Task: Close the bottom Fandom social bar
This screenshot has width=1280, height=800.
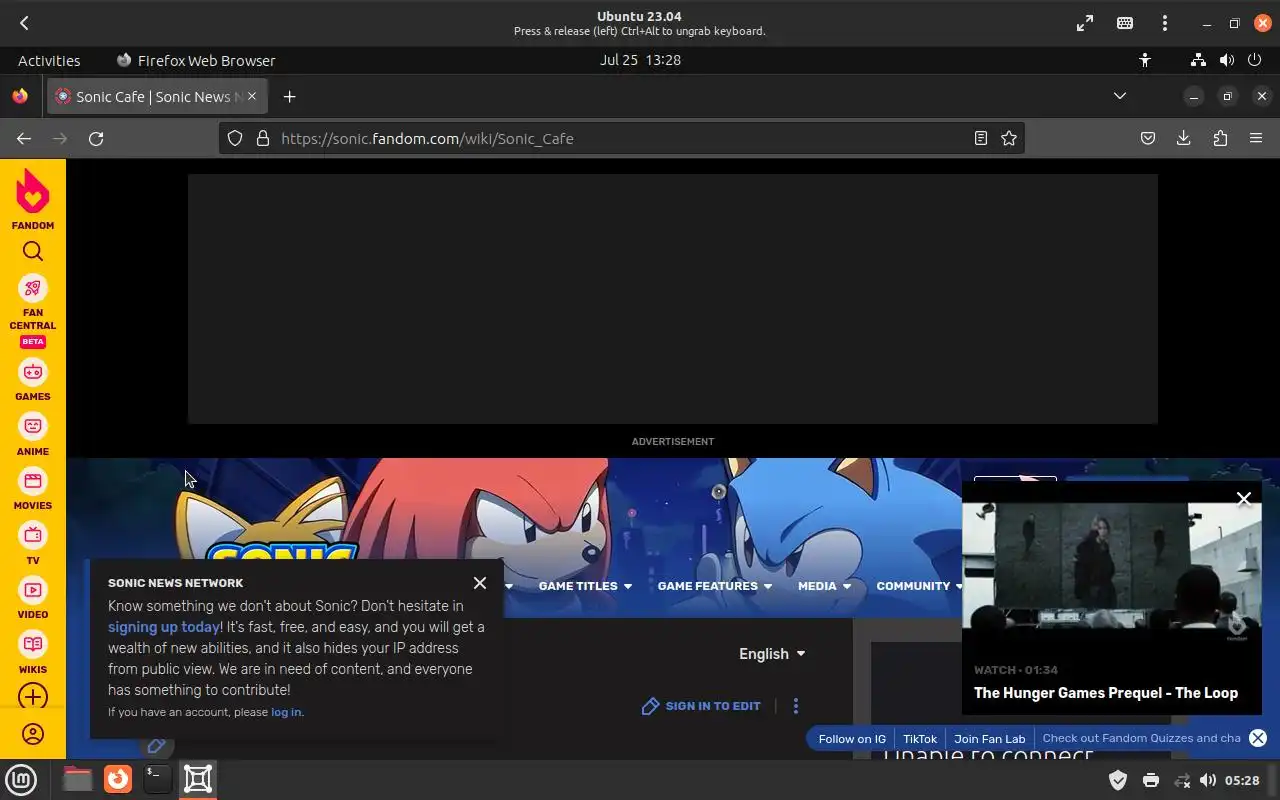Action: click(1258, 738)
